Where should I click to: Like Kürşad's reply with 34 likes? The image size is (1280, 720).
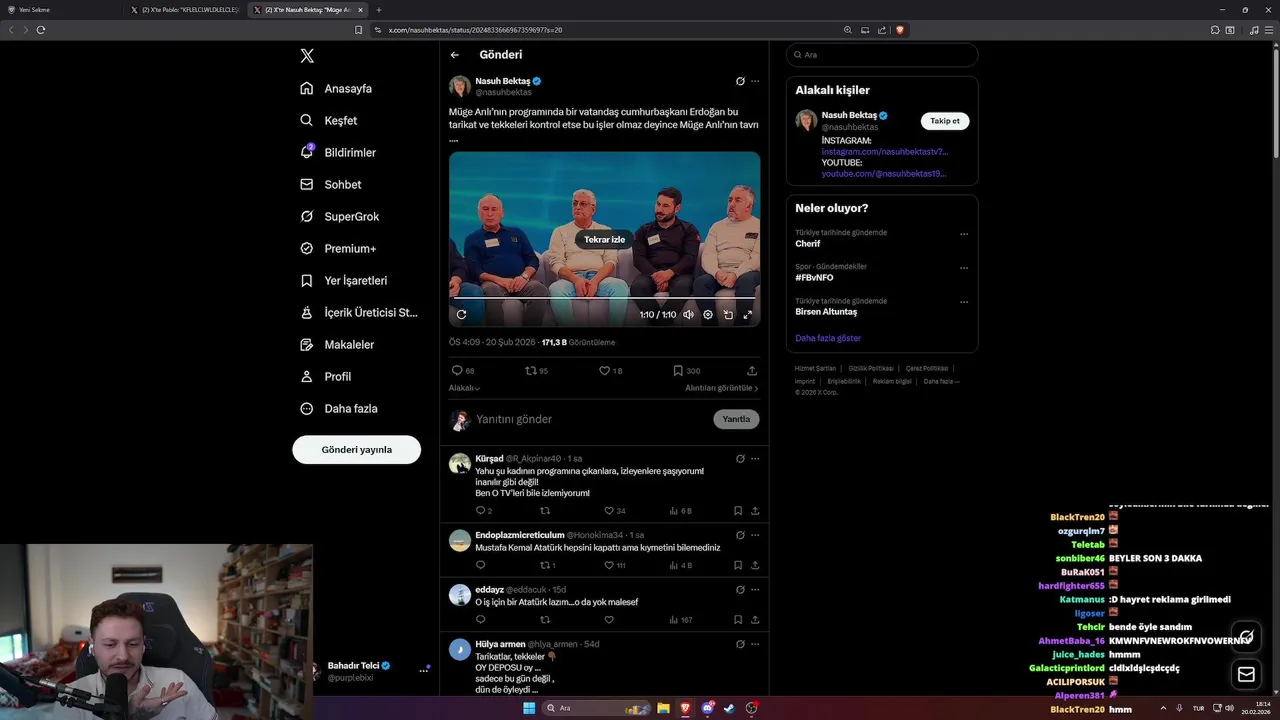click(614, 511)
